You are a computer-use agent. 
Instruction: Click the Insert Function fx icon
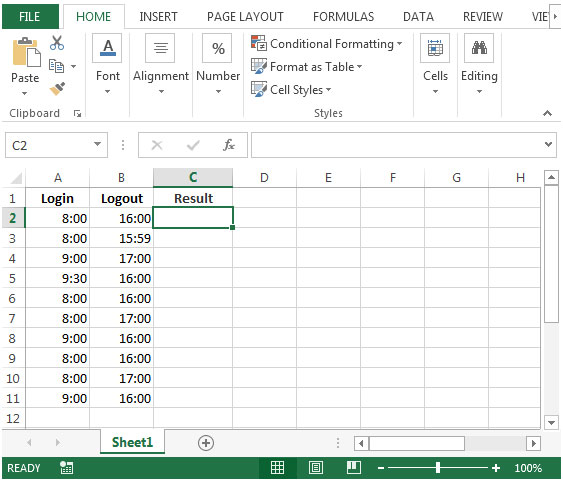click(x=229, y=145)
